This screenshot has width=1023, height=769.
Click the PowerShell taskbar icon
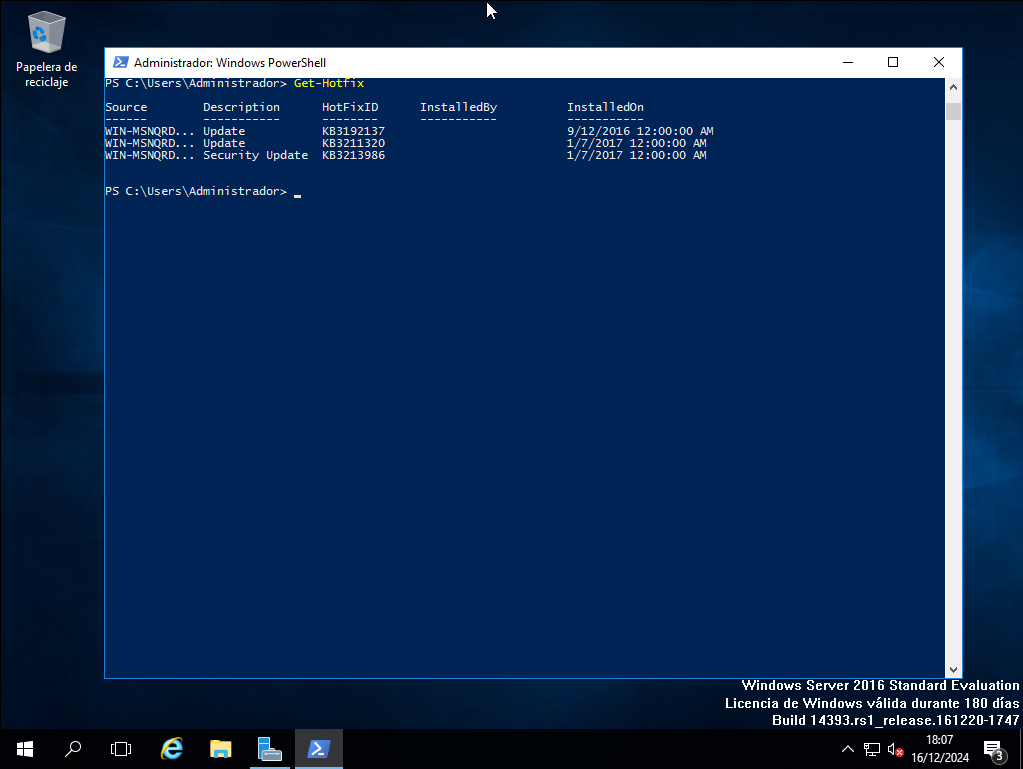(x=318, y=749)
